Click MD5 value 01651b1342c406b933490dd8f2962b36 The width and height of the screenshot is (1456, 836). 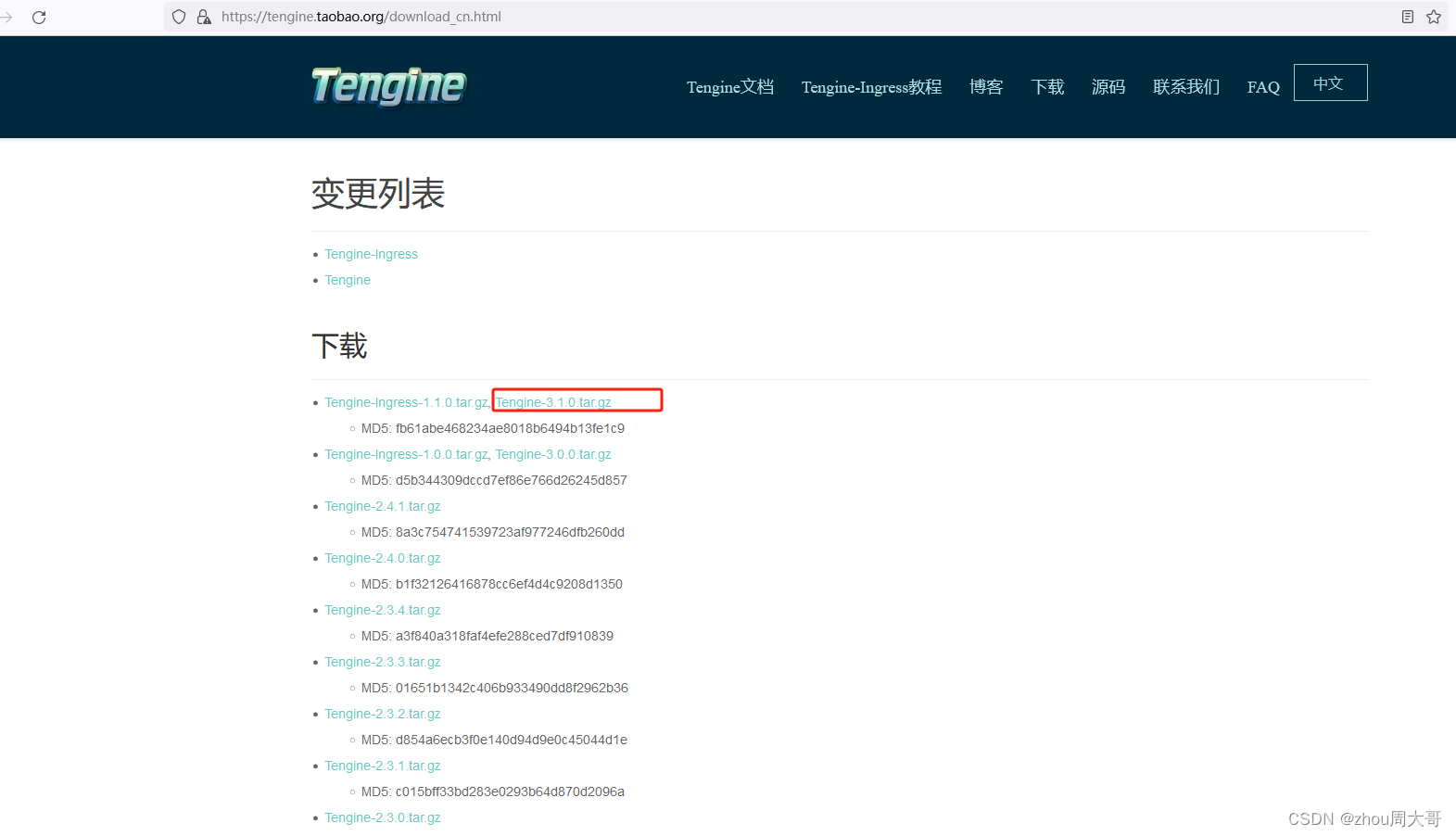(x=512, y=688)
